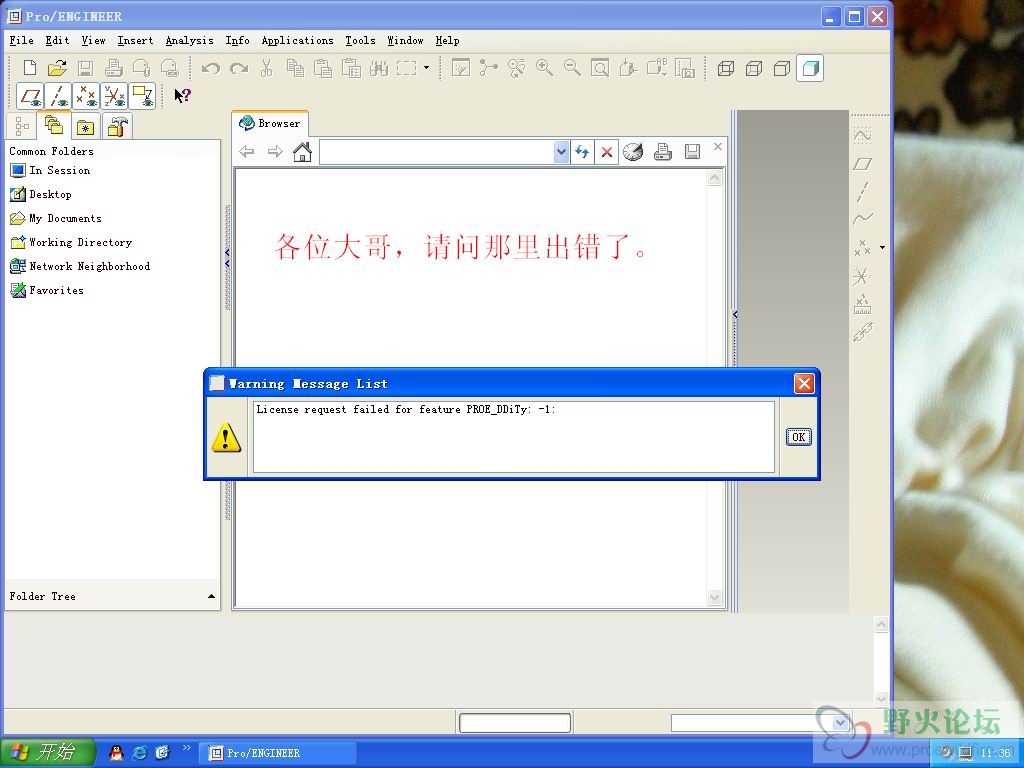
Task: Click the Refit zoom icon
Action: [600, 68]
